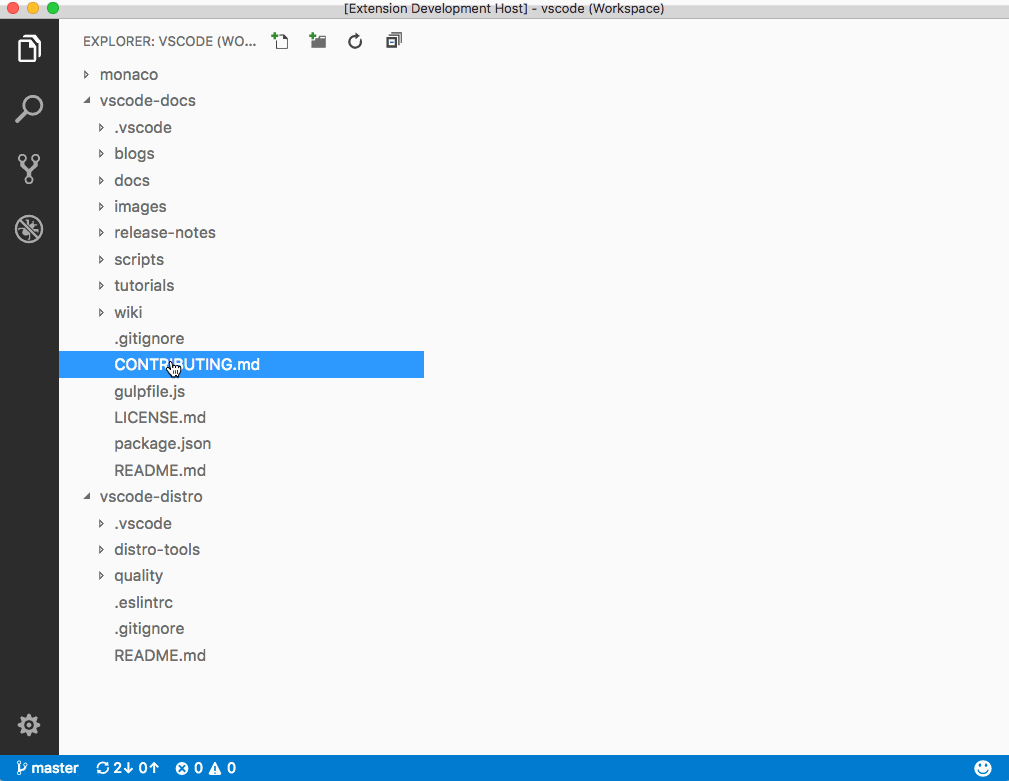
Task: Click the New Folder icon in Explorer header
Action: (x=317, y=41)
